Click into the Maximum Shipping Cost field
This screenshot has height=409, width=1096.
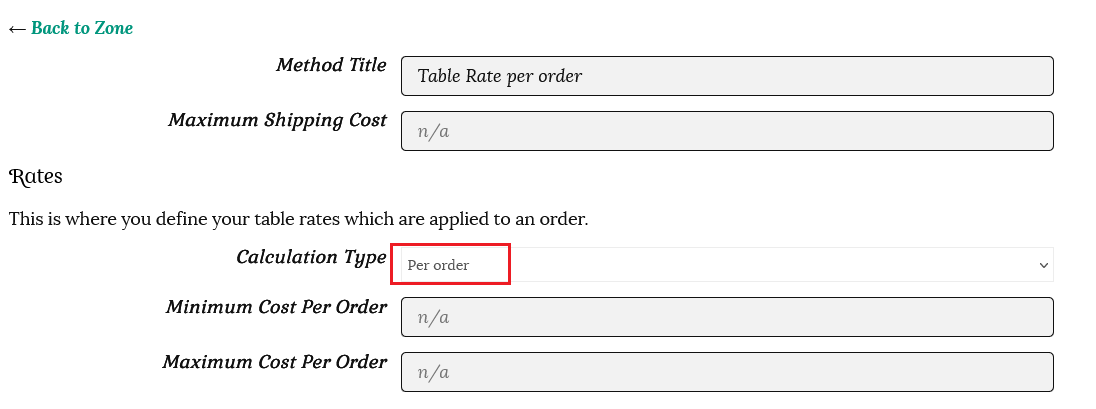click(x=727, y=131)
